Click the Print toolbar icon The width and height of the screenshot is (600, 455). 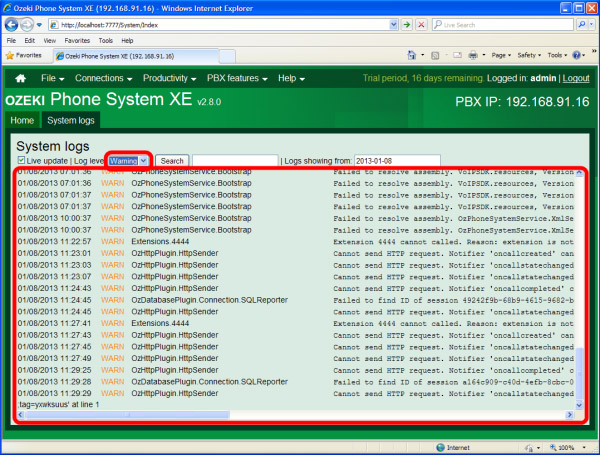(473, 55)
